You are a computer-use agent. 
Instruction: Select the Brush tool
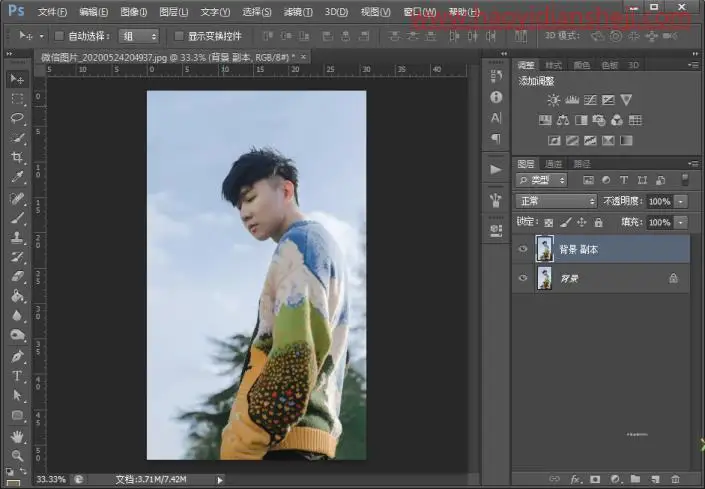coord(17,218)
